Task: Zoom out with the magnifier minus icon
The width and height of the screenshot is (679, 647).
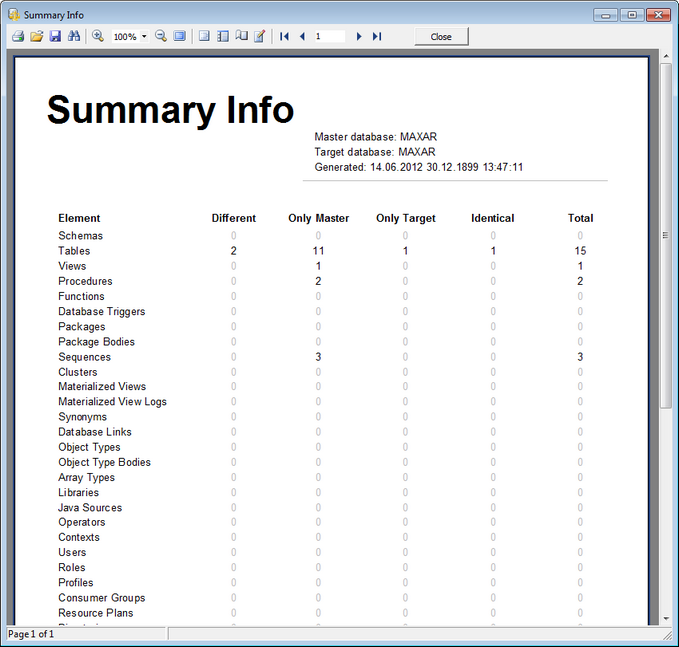Action: pos(161,36)
